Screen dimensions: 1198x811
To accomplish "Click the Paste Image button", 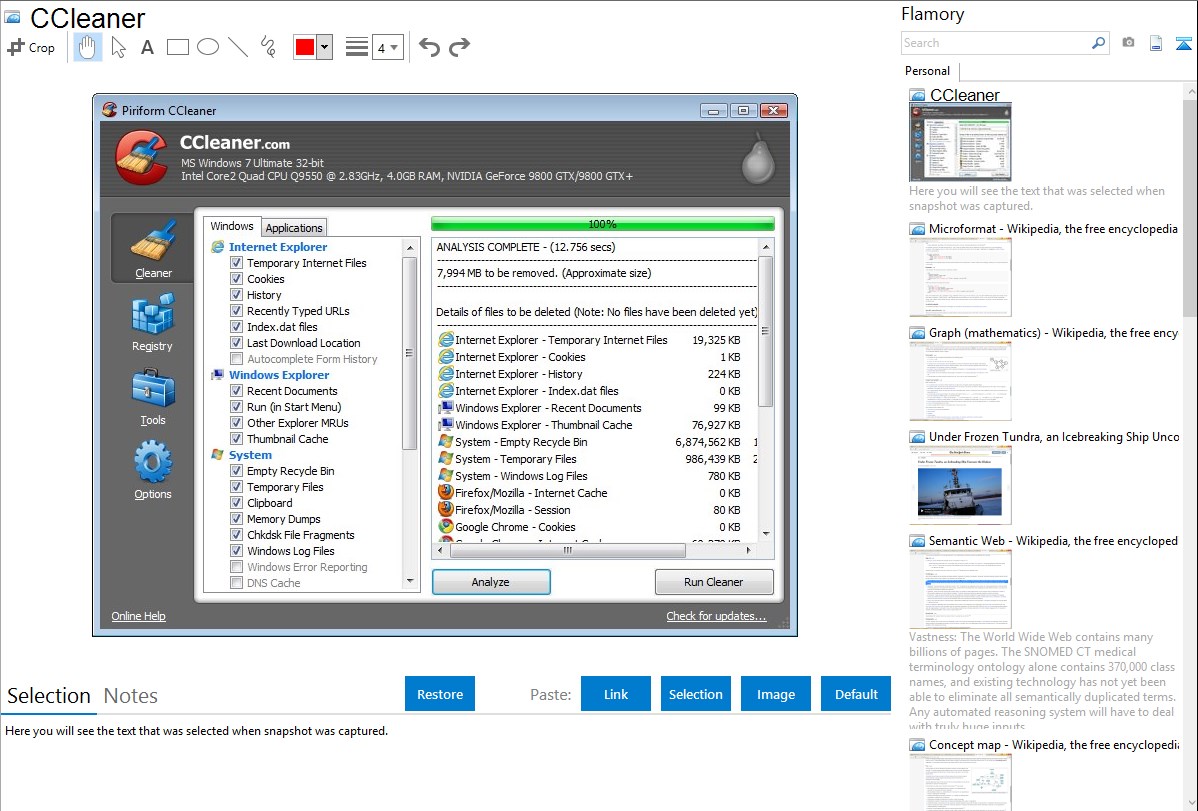I will point(775,694).
